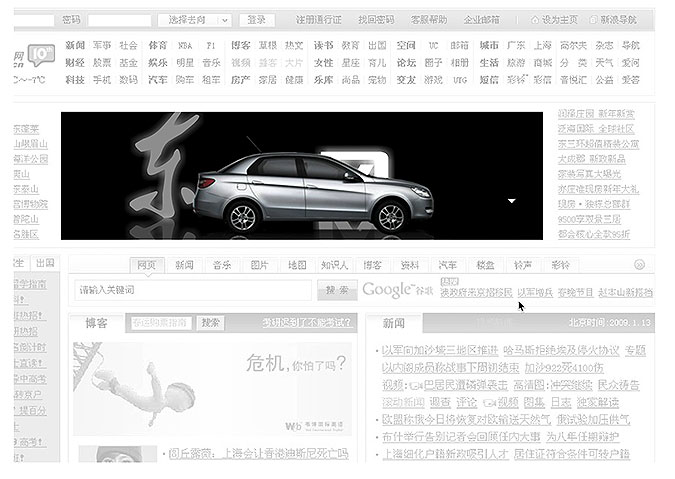Go to 科技 channel
Viewport: 675px width, 479px height.
tap(75, 80)
